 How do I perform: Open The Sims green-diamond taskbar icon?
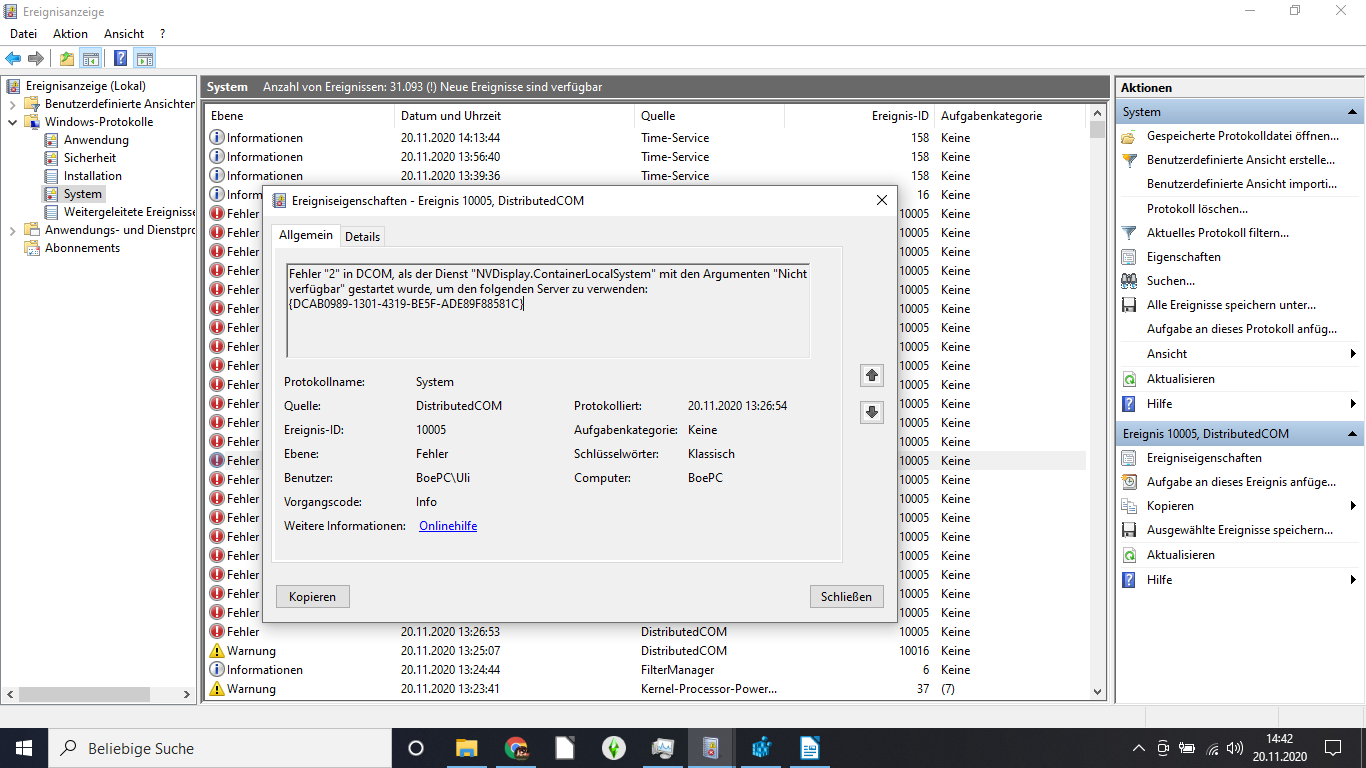click(x=614, y=748)
